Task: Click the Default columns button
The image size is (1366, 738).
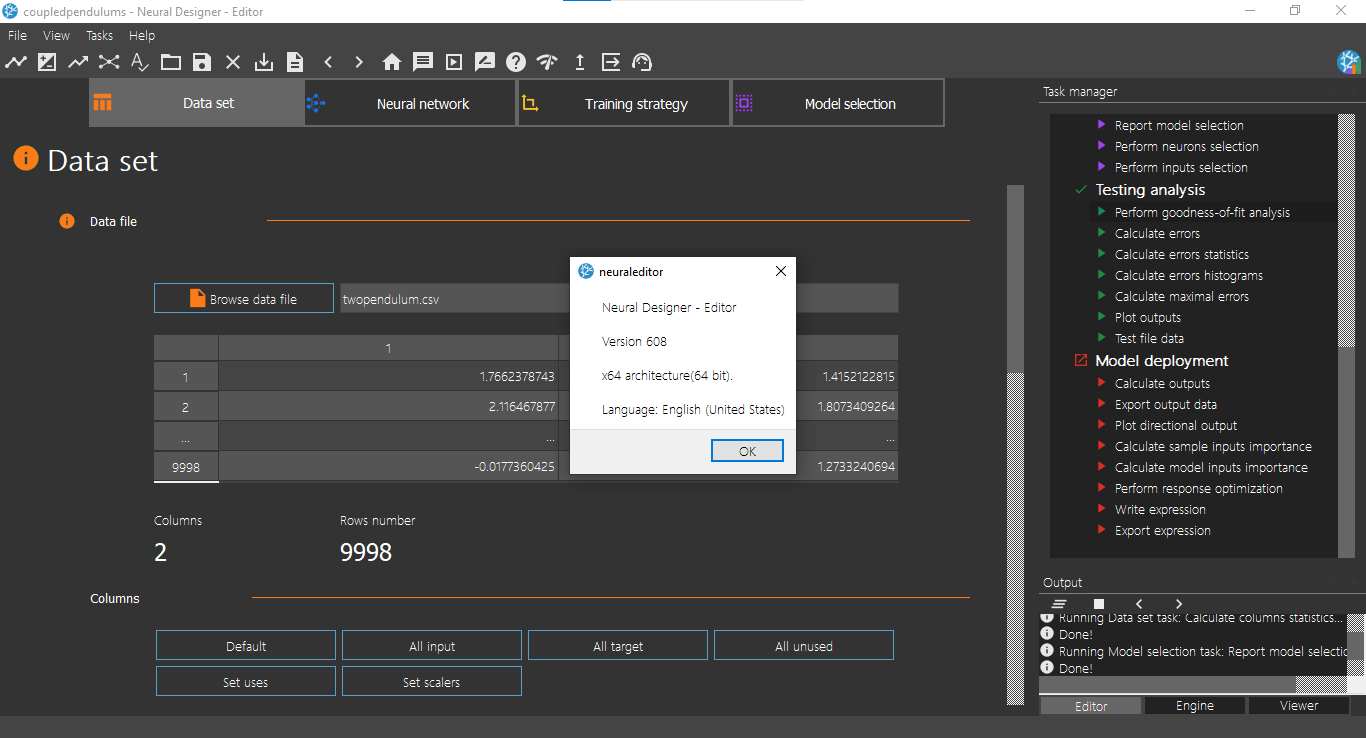Action: click(246, 646)
